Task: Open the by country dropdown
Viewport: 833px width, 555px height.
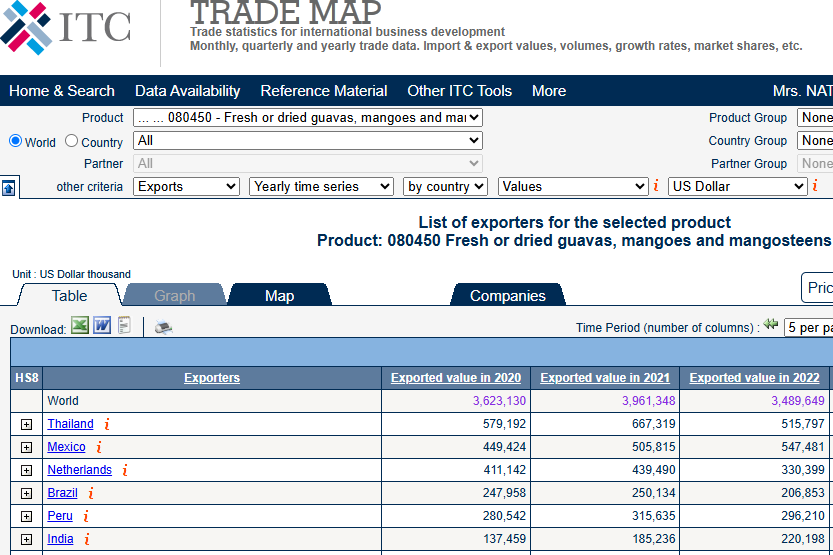Action: (x=445, y=186)
